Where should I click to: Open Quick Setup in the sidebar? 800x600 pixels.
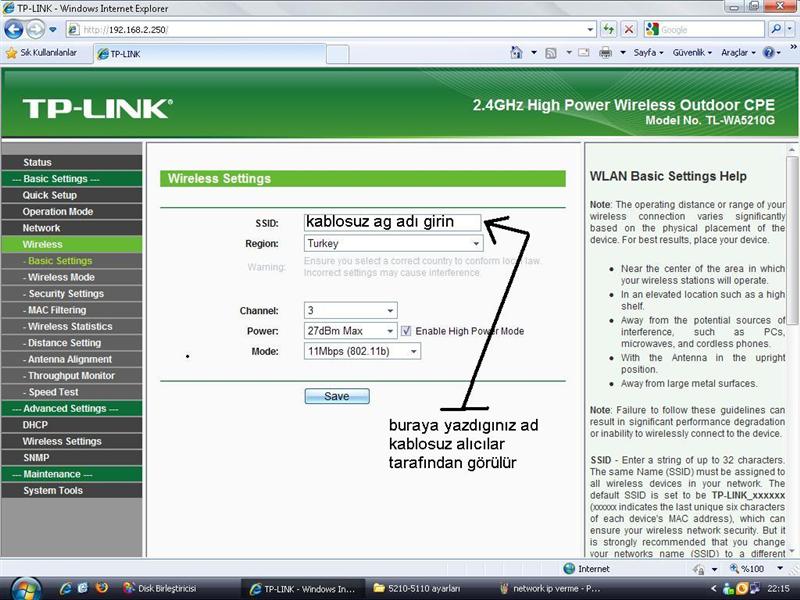point(72,195)
